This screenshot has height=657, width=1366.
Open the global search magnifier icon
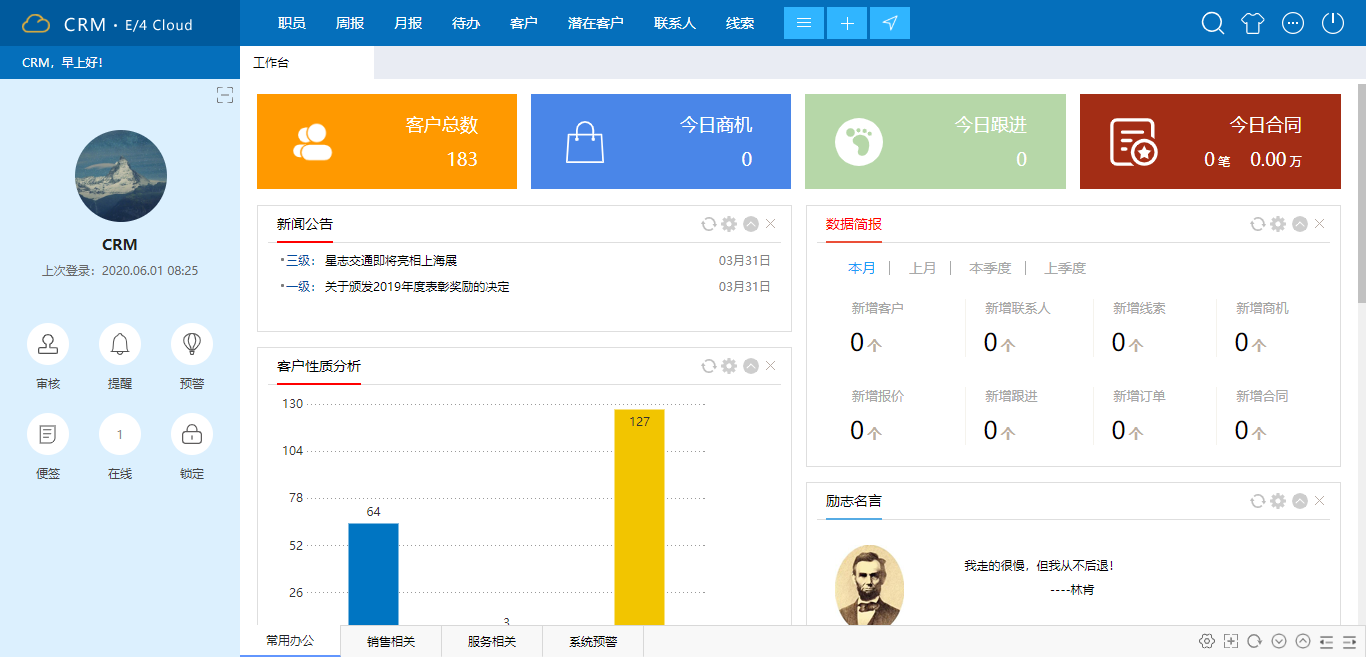coord(1212,22)
